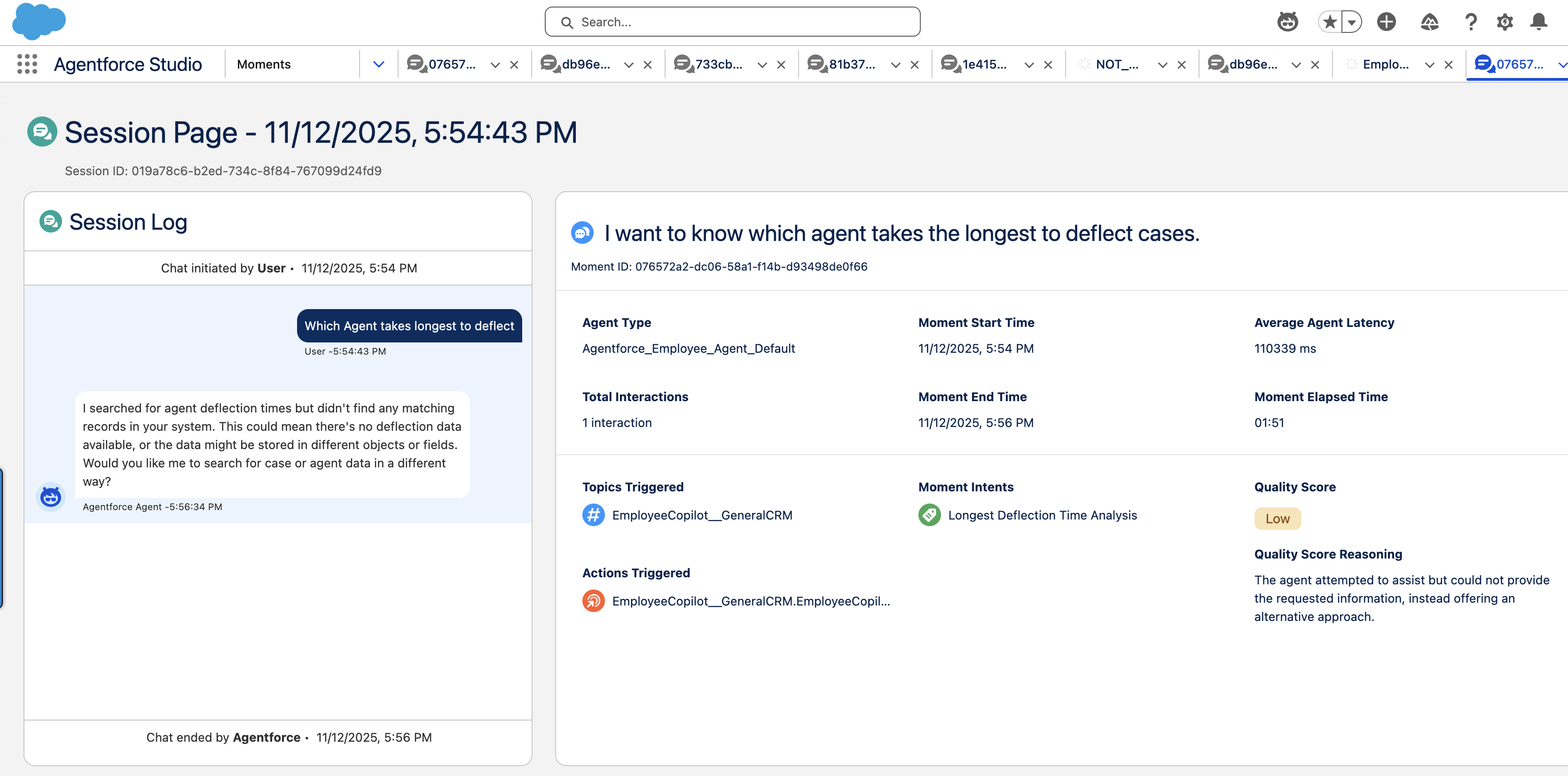Open the Trailhead guidance center icon

(x=1429, y=22)
